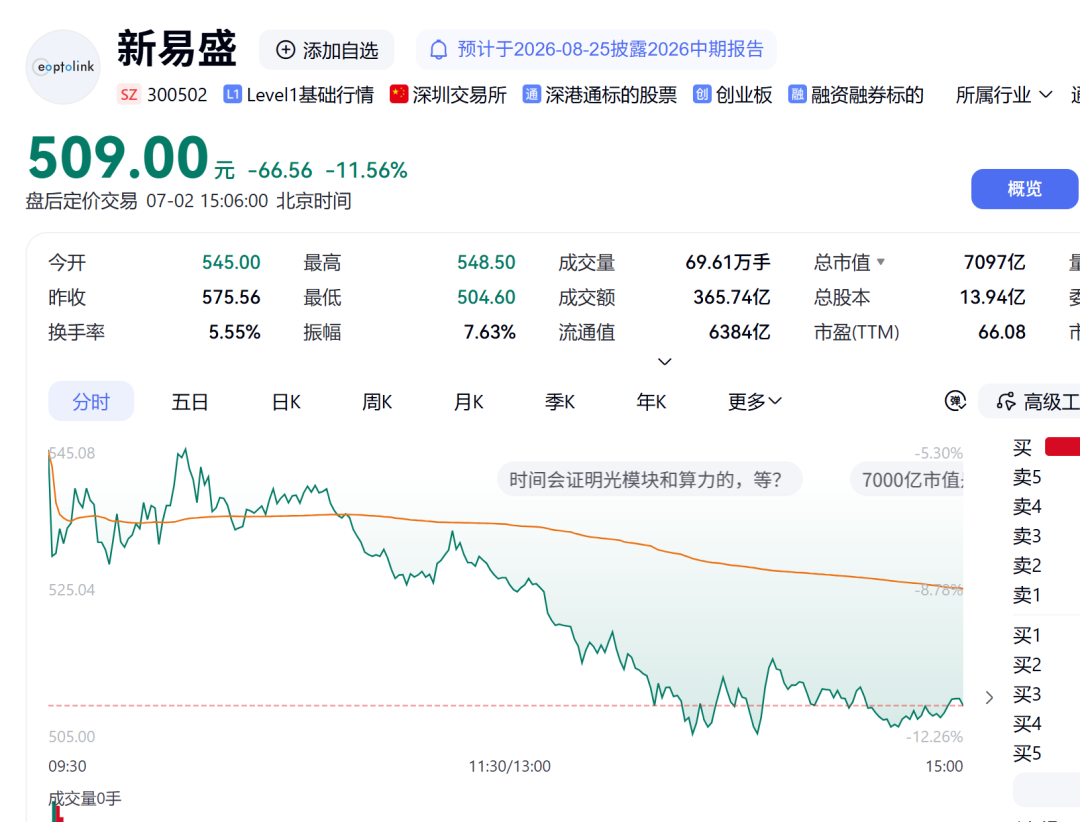
Task: Toggle the 弹 bullet-comment icon
Action: [x=955, y=400]
